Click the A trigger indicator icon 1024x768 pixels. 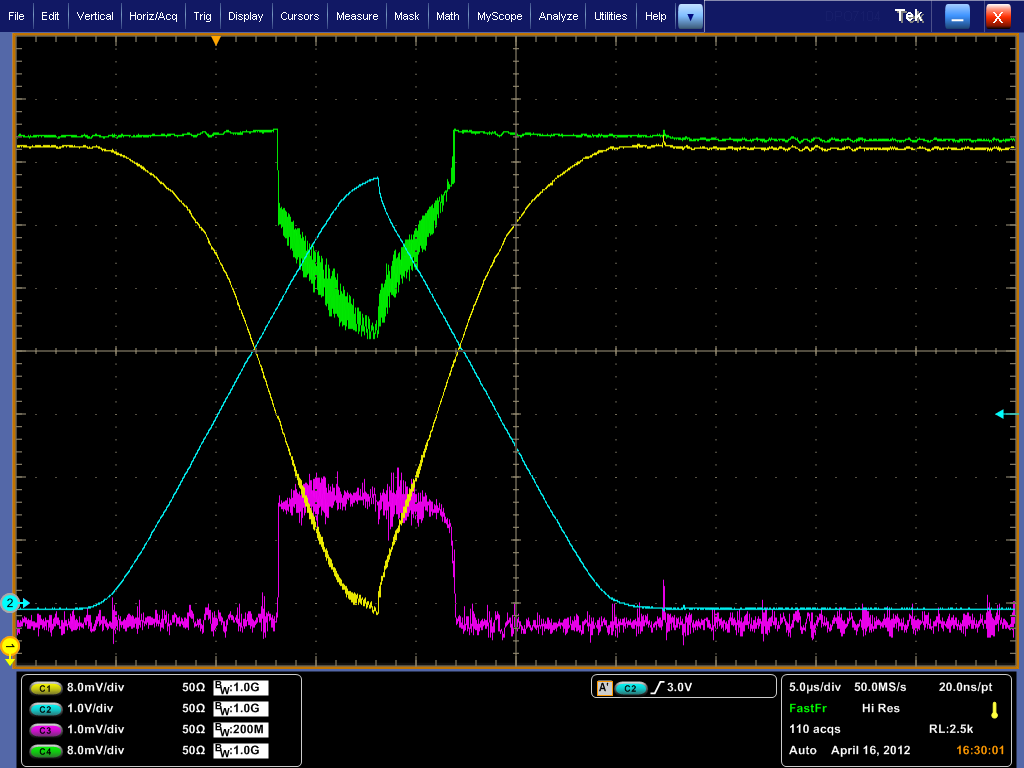(604, 688)
